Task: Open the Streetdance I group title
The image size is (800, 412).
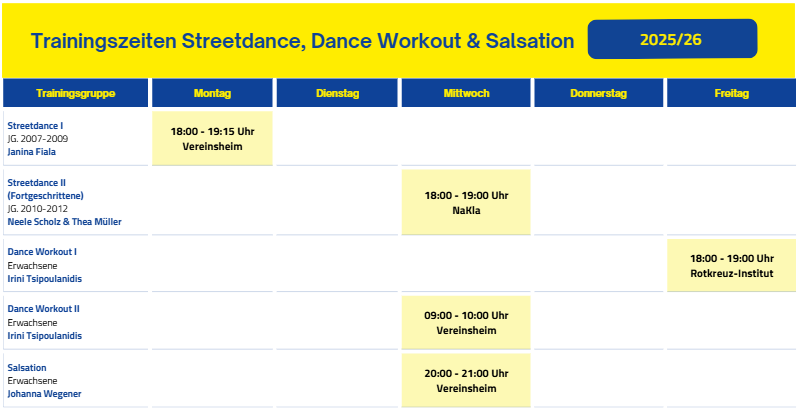Action: (35, 125)
